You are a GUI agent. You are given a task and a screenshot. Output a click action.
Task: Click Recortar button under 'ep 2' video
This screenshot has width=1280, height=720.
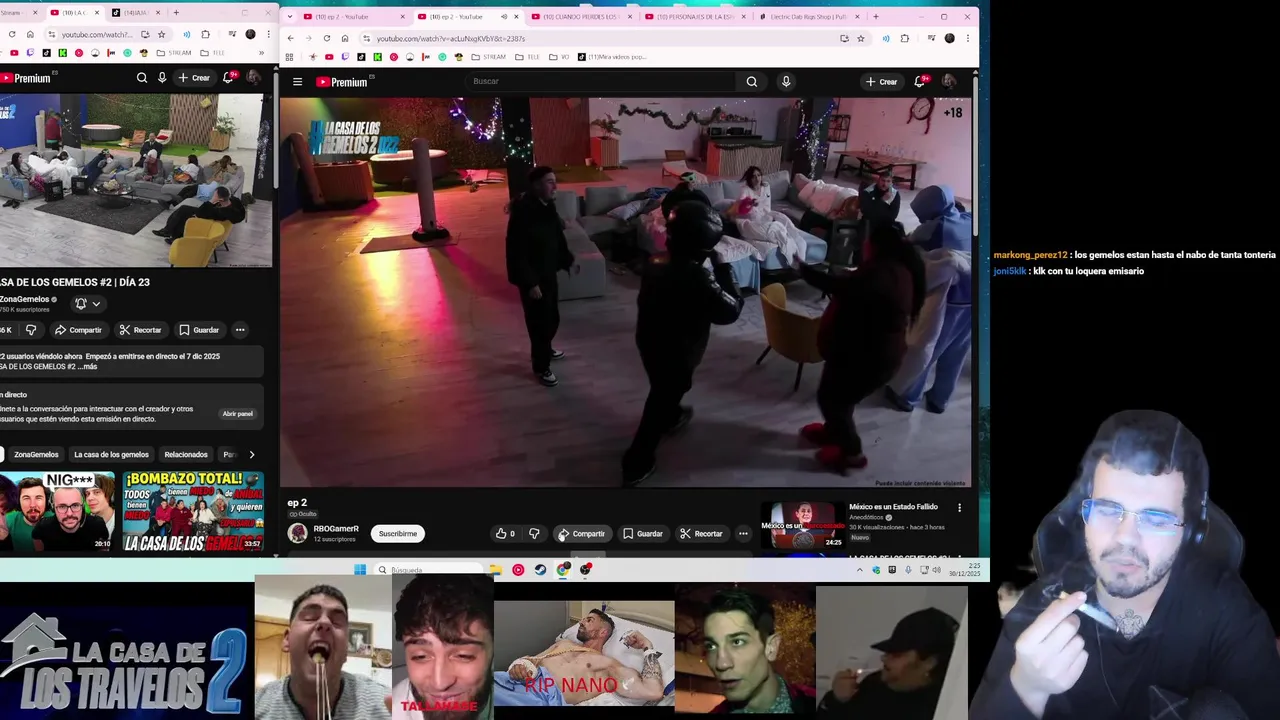[x=701, y=534]
